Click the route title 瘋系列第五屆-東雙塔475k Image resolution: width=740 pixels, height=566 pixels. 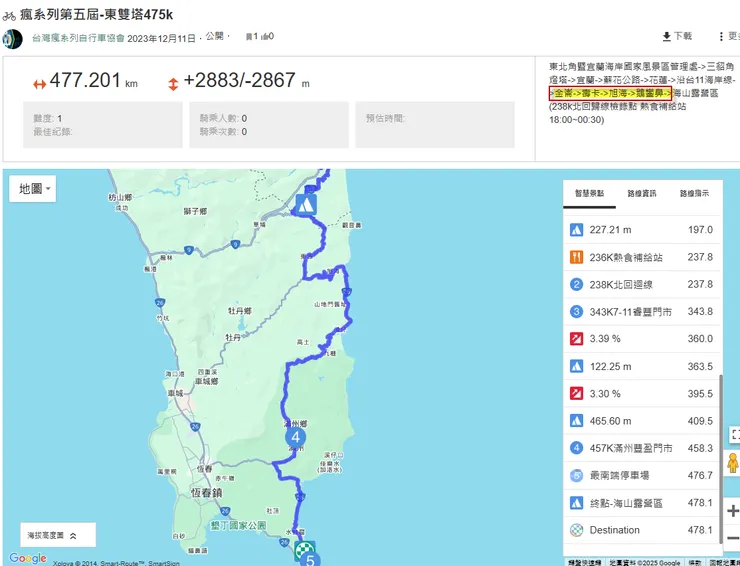(96, 15)
